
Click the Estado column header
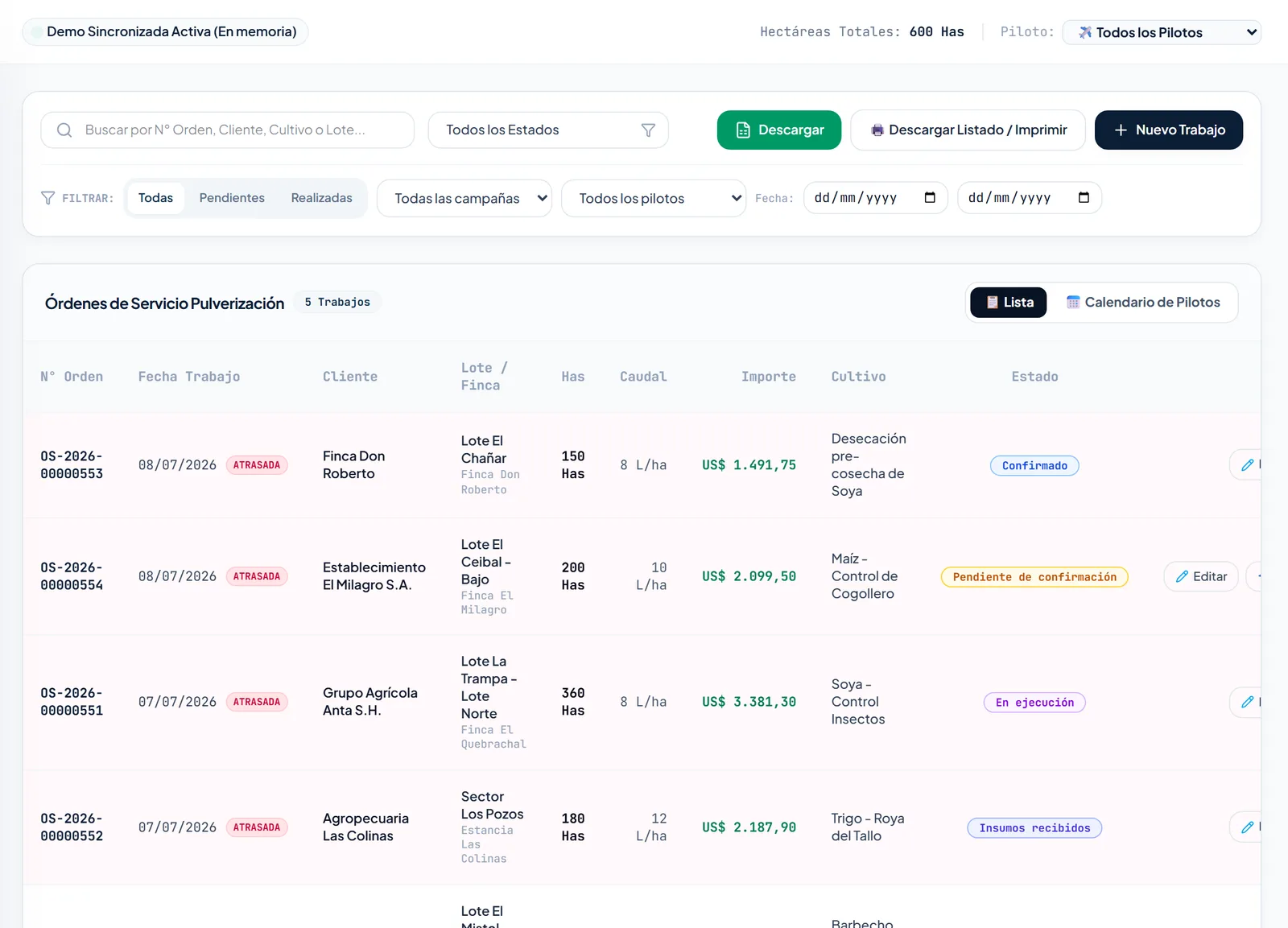tap(1035, 377)
